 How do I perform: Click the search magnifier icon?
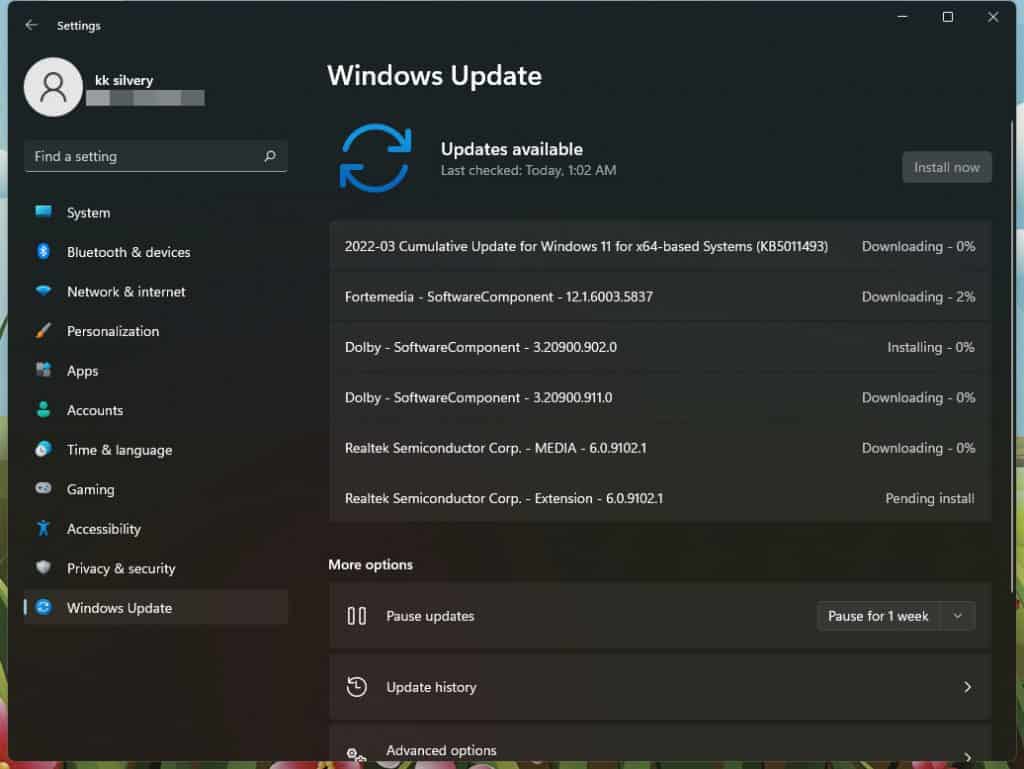(270, 156)
